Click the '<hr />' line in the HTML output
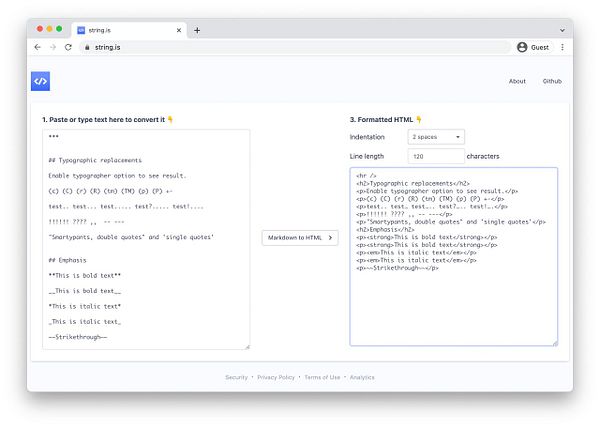 click(366, 176)
